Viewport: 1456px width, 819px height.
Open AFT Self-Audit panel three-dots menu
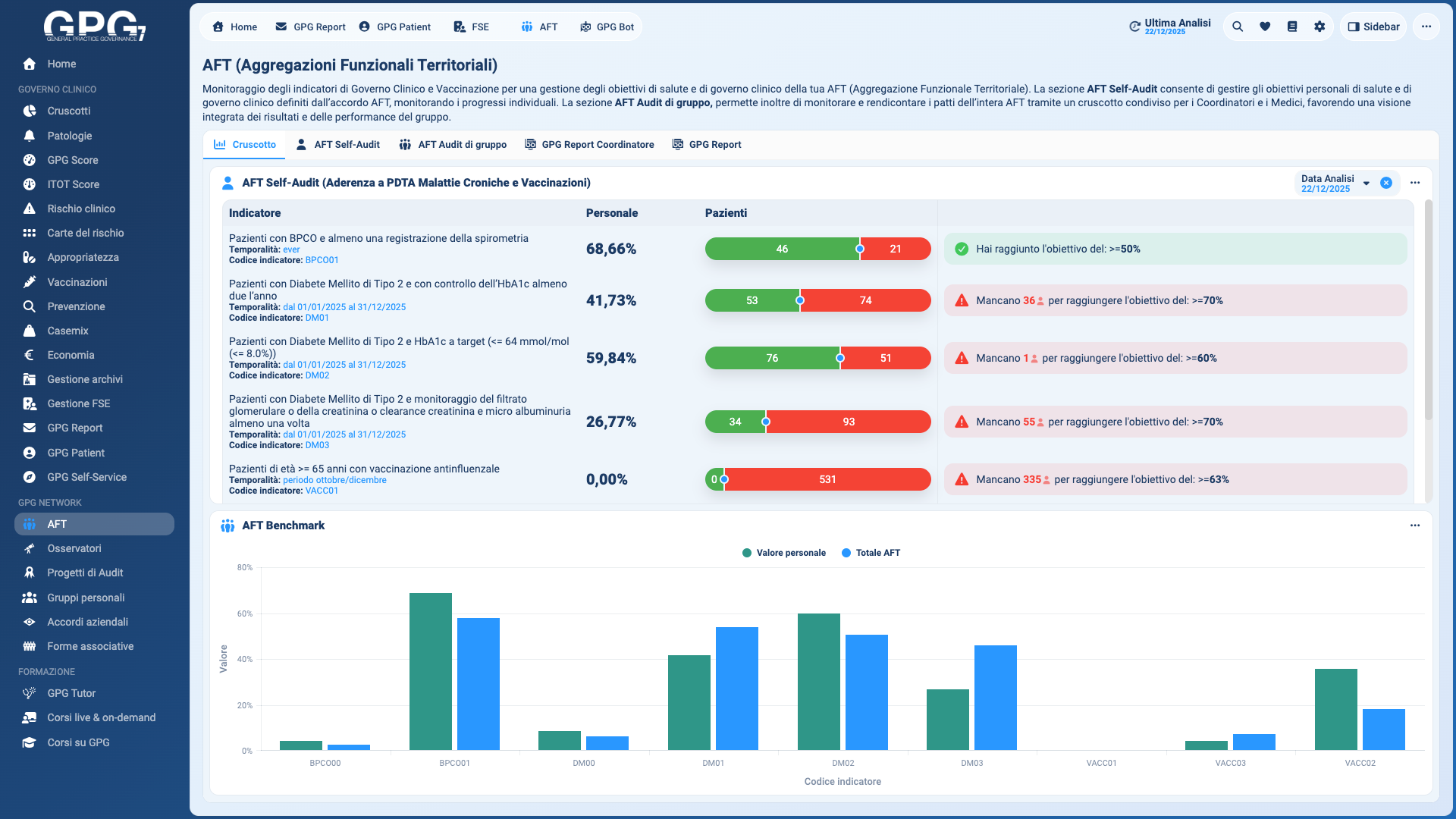click(x=1415, y=183)
